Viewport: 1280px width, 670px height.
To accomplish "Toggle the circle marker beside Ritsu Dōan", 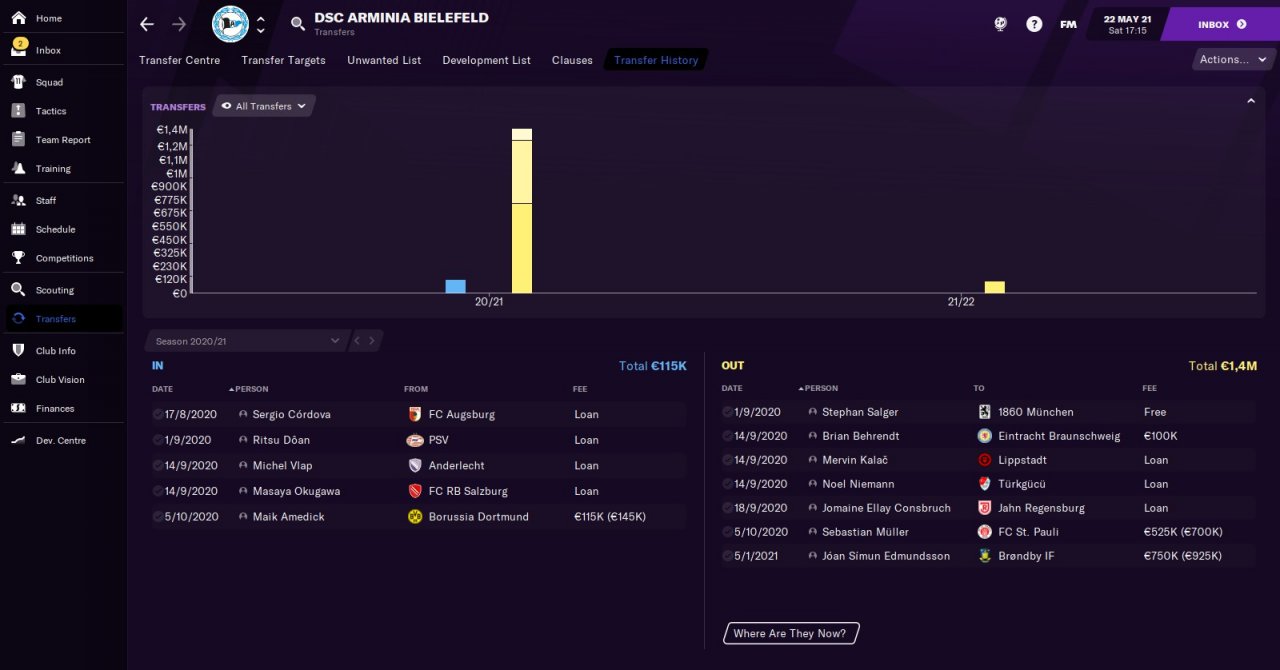I will (x=158, y=440).
